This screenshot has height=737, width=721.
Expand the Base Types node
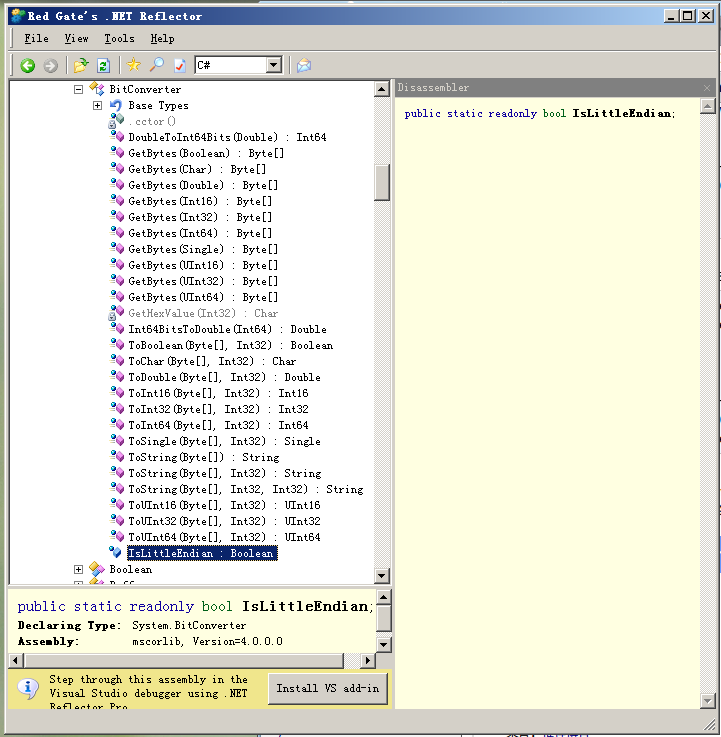pos(97,105)
